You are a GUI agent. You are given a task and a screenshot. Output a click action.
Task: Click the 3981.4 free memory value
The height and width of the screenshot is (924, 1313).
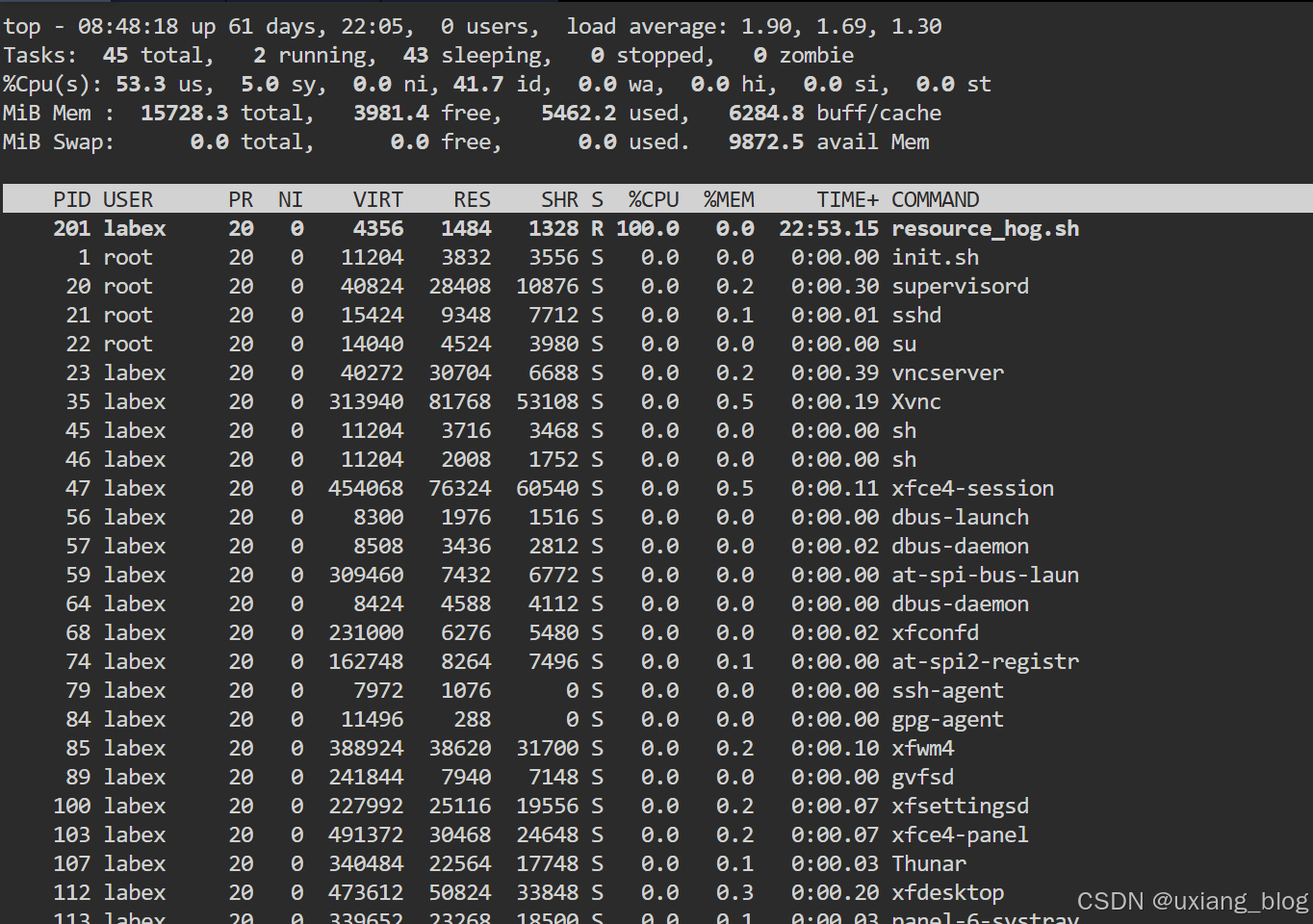391,114
